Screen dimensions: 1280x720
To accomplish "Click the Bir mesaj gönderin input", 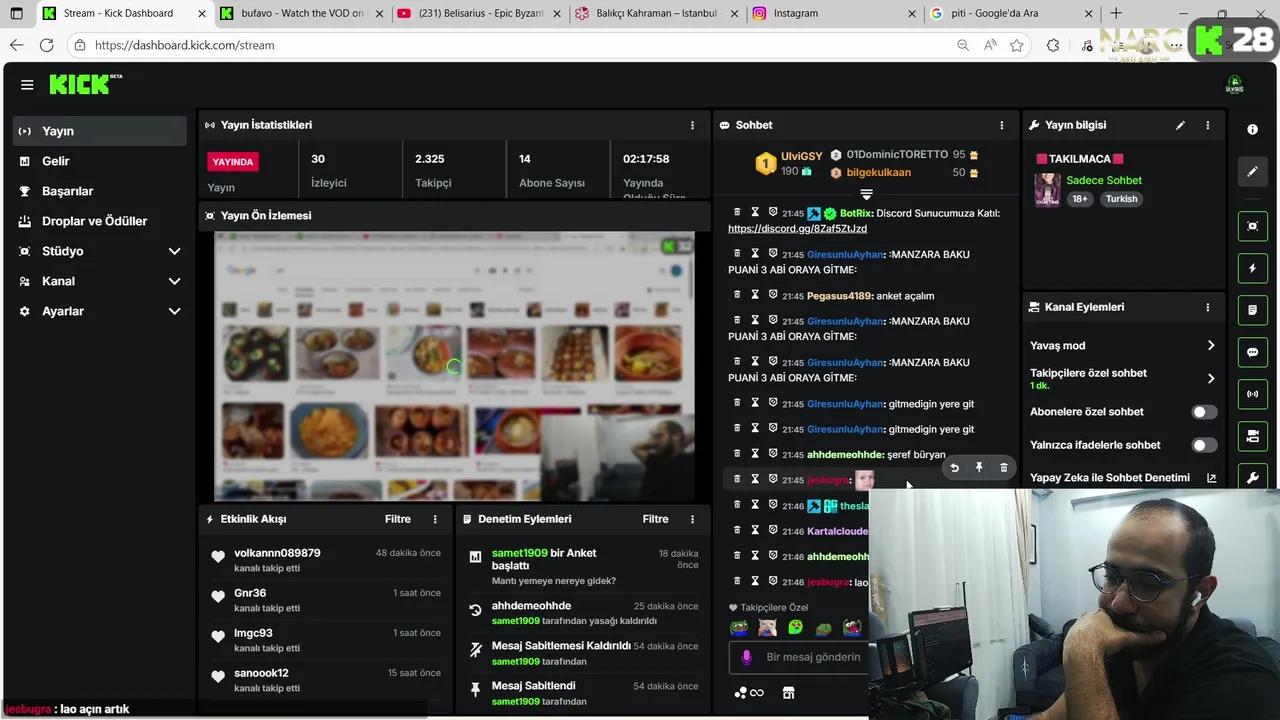I will 813,657.
